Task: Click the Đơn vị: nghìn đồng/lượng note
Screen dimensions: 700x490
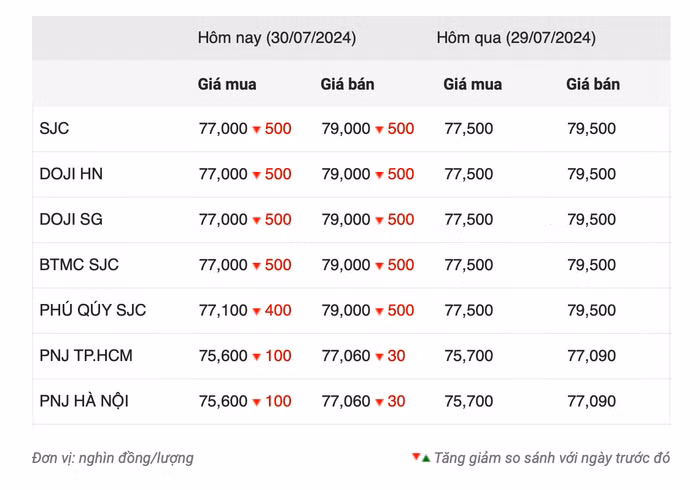Action: [113, 458]
